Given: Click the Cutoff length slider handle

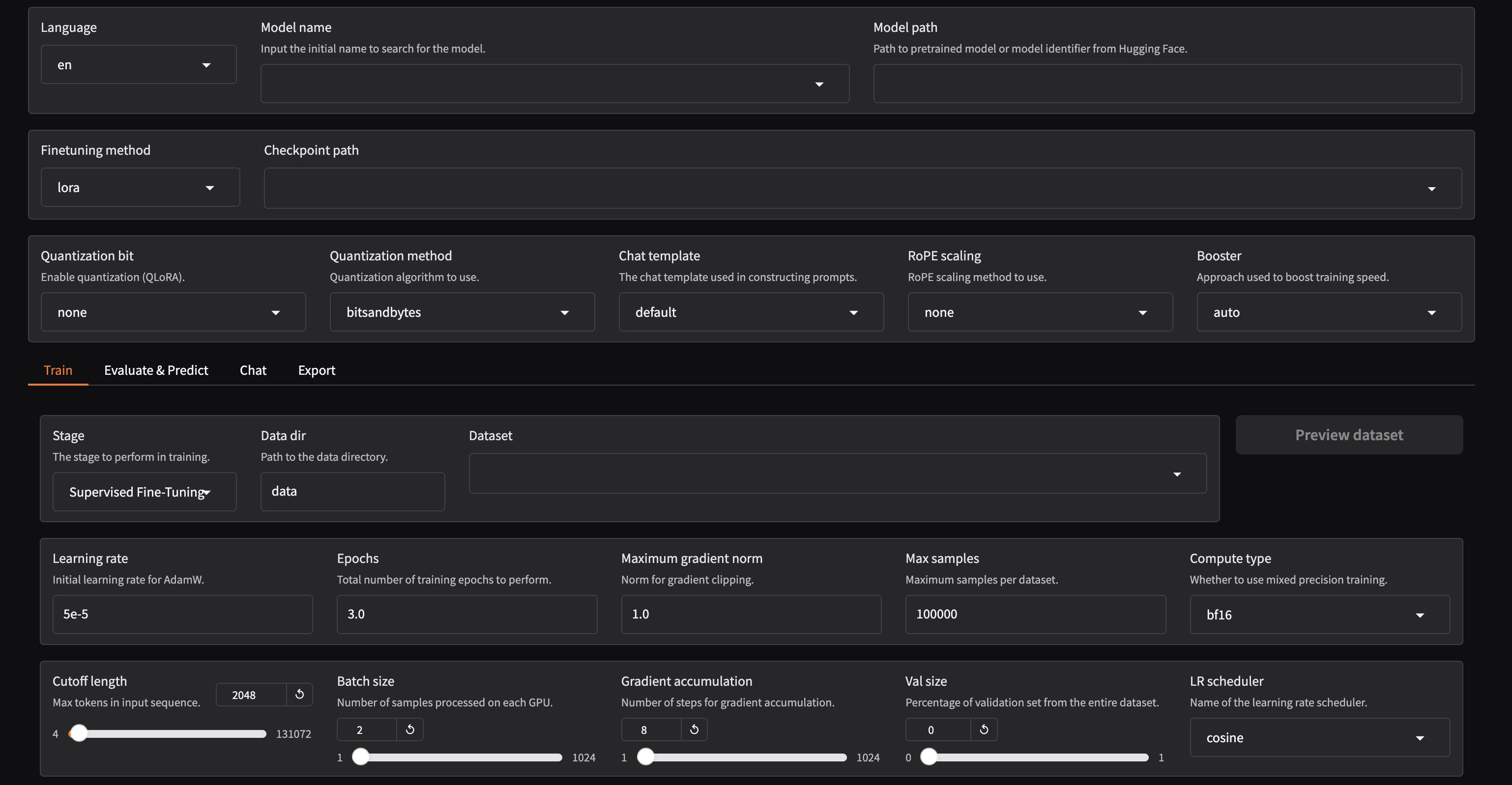Looking at the screenshot, I should 79,733.
